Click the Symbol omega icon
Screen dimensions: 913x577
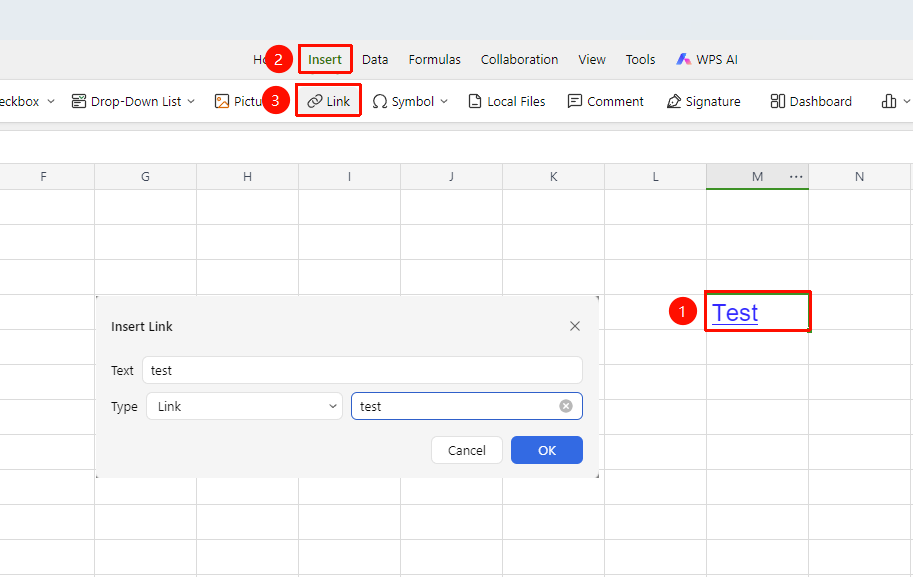[380, 101]
